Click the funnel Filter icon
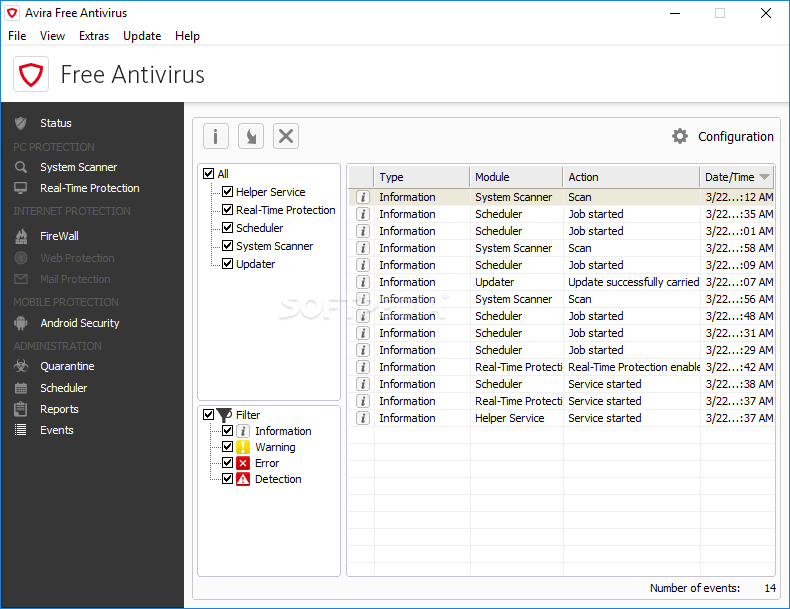This screenshot has width=790, height=609. pos(224,415)
